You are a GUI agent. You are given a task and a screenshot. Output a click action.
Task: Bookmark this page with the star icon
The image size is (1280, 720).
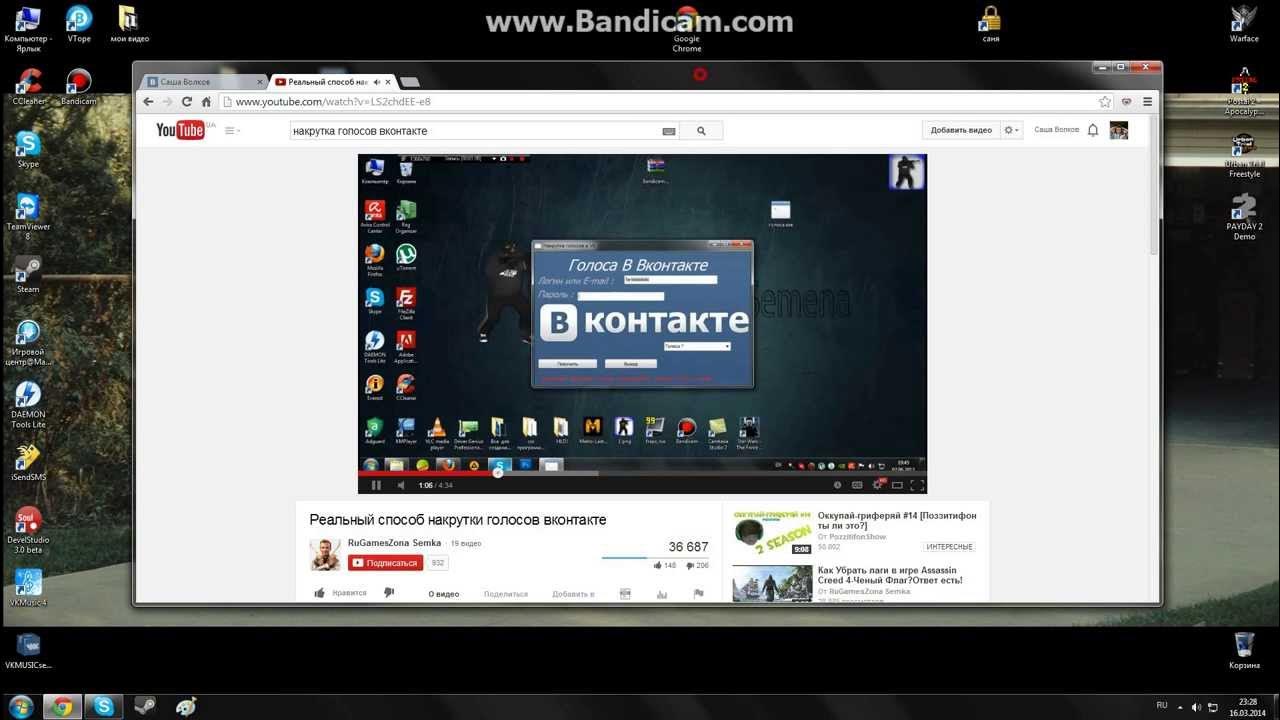click(1104, 102)
